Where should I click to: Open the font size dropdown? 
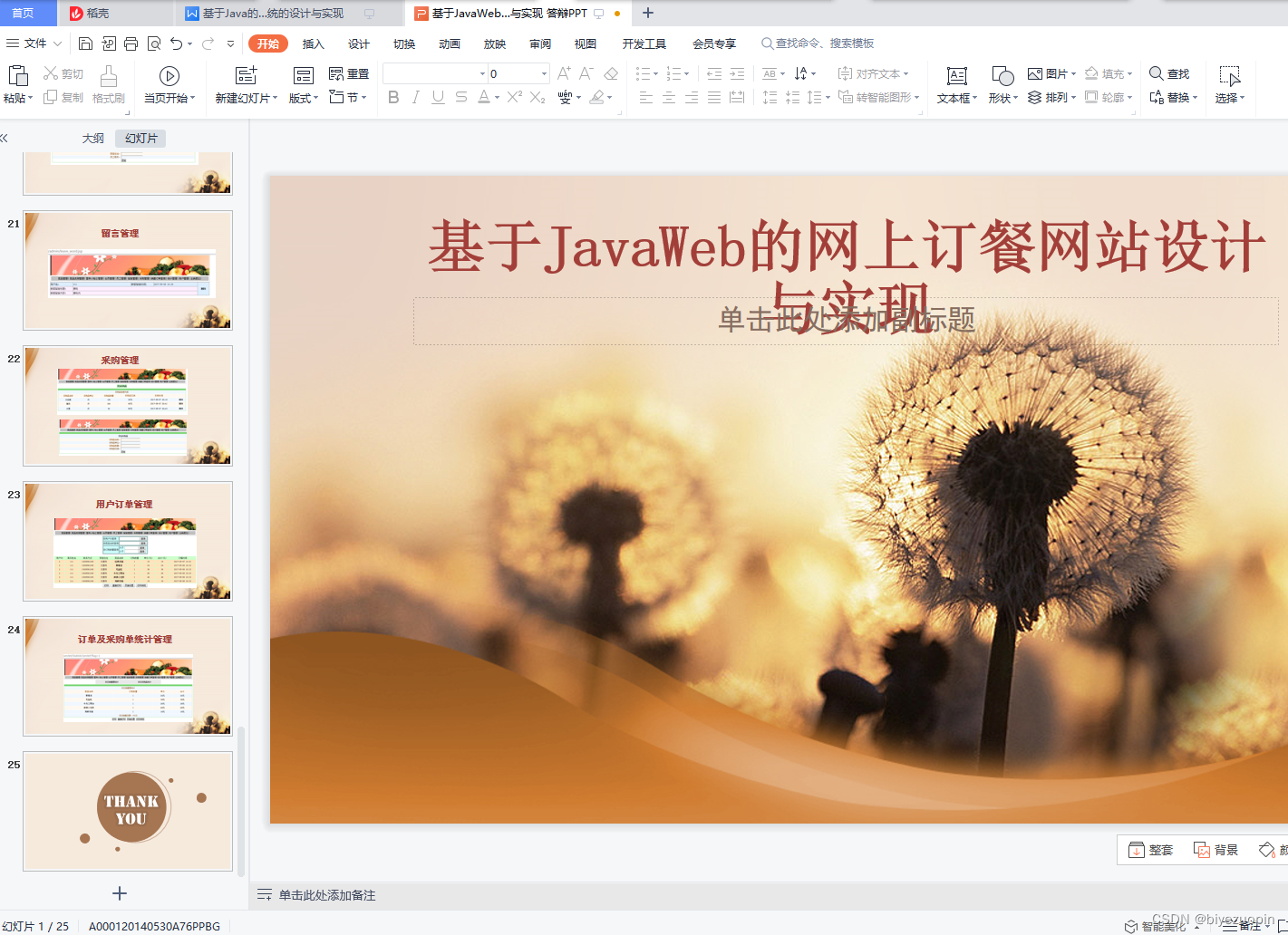[x=545, y=74]
